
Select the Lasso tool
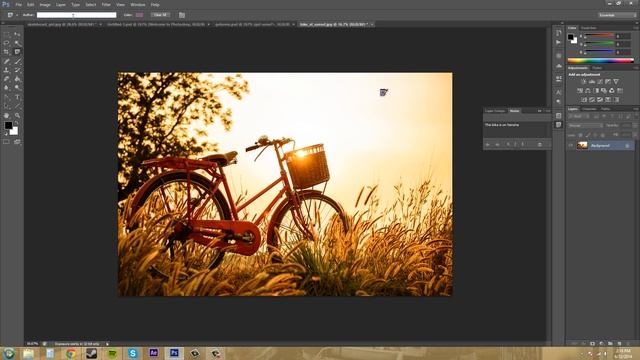click(7, 43)
